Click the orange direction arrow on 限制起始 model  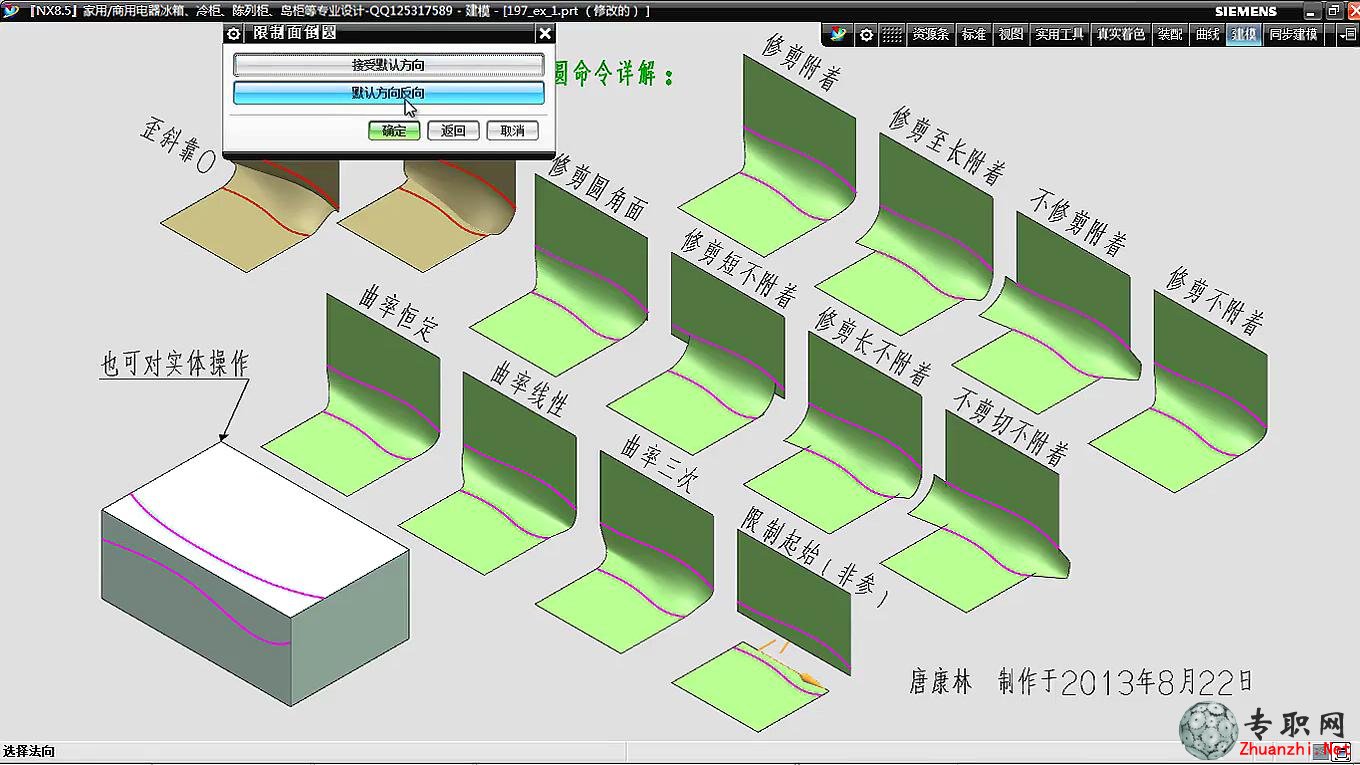pos(811,681)
